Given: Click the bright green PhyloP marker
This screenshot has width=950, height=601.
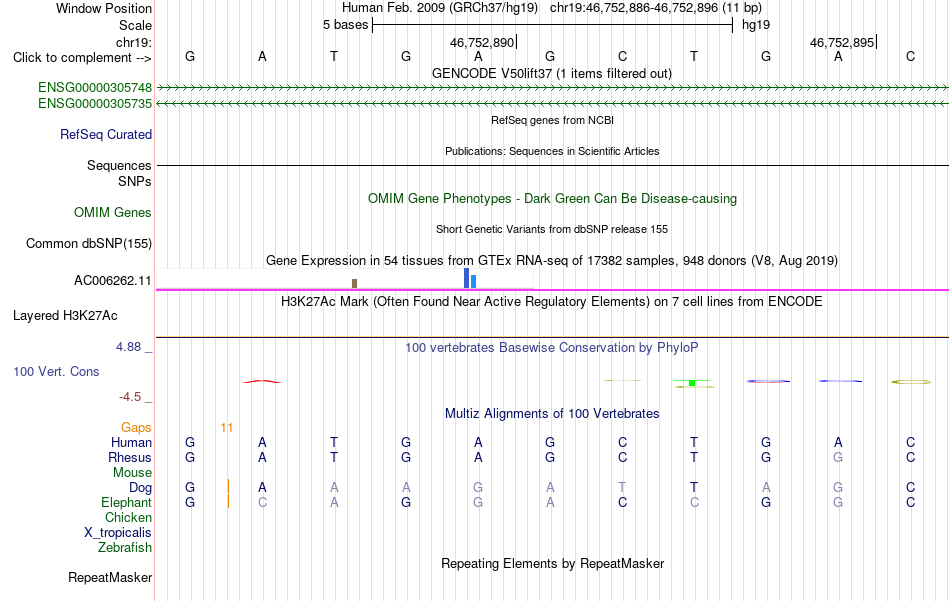Looking at the screenshot, I should coord(692,383).
